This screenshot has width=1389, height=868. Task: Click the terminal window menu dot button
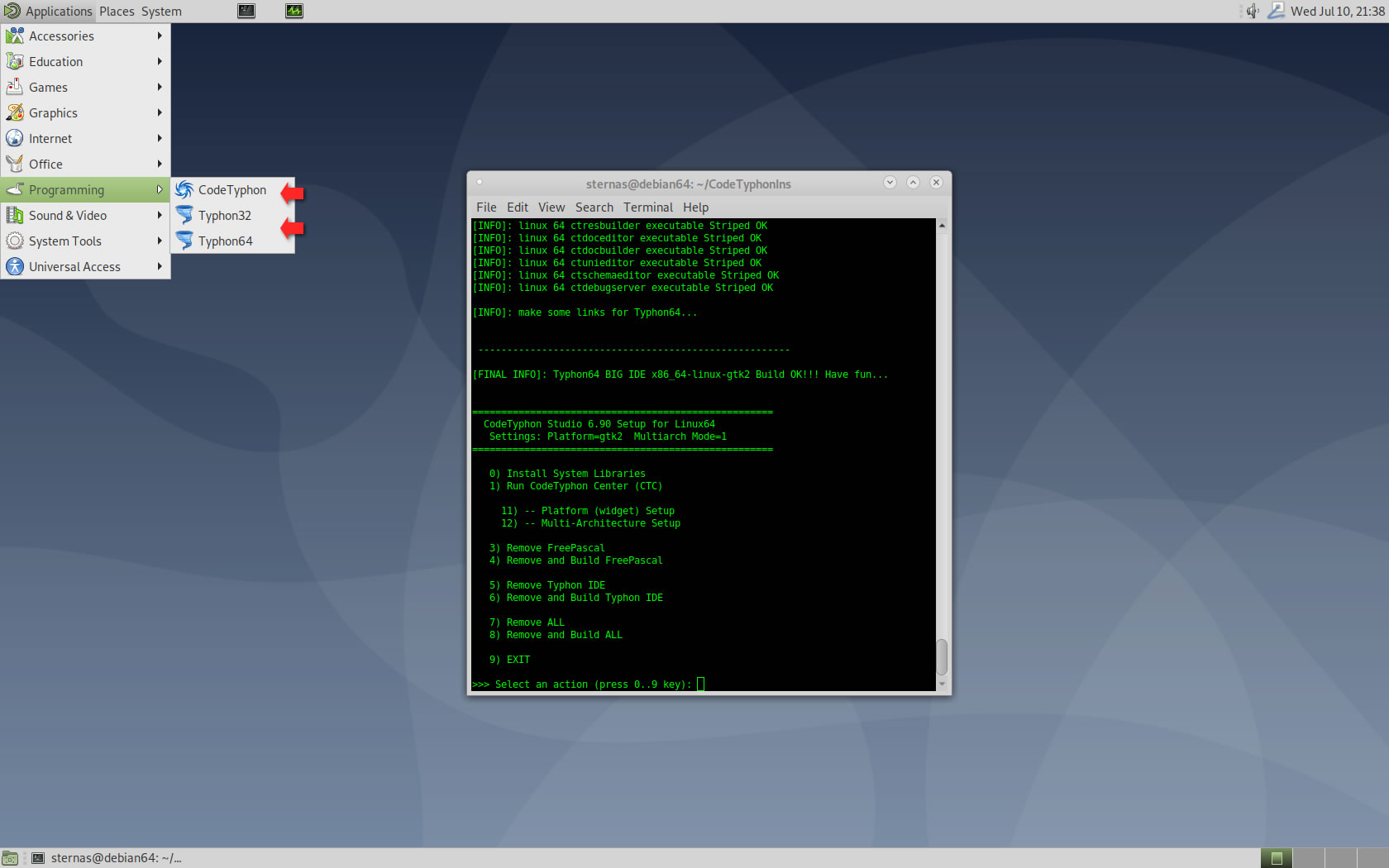click(480, 183)
